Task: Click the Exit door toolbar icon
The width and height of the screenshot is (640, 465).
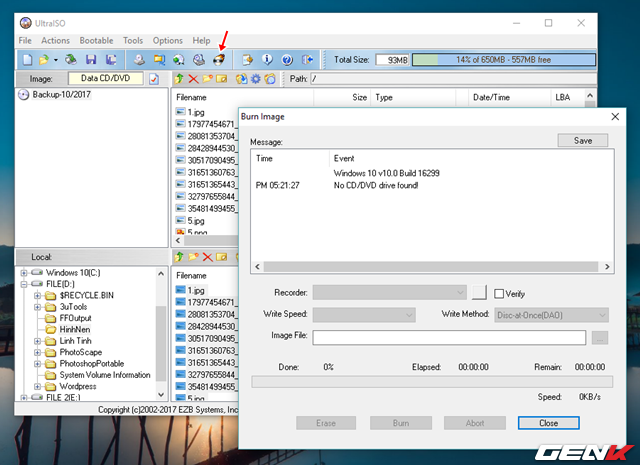Action: click(x=307, y=60)
